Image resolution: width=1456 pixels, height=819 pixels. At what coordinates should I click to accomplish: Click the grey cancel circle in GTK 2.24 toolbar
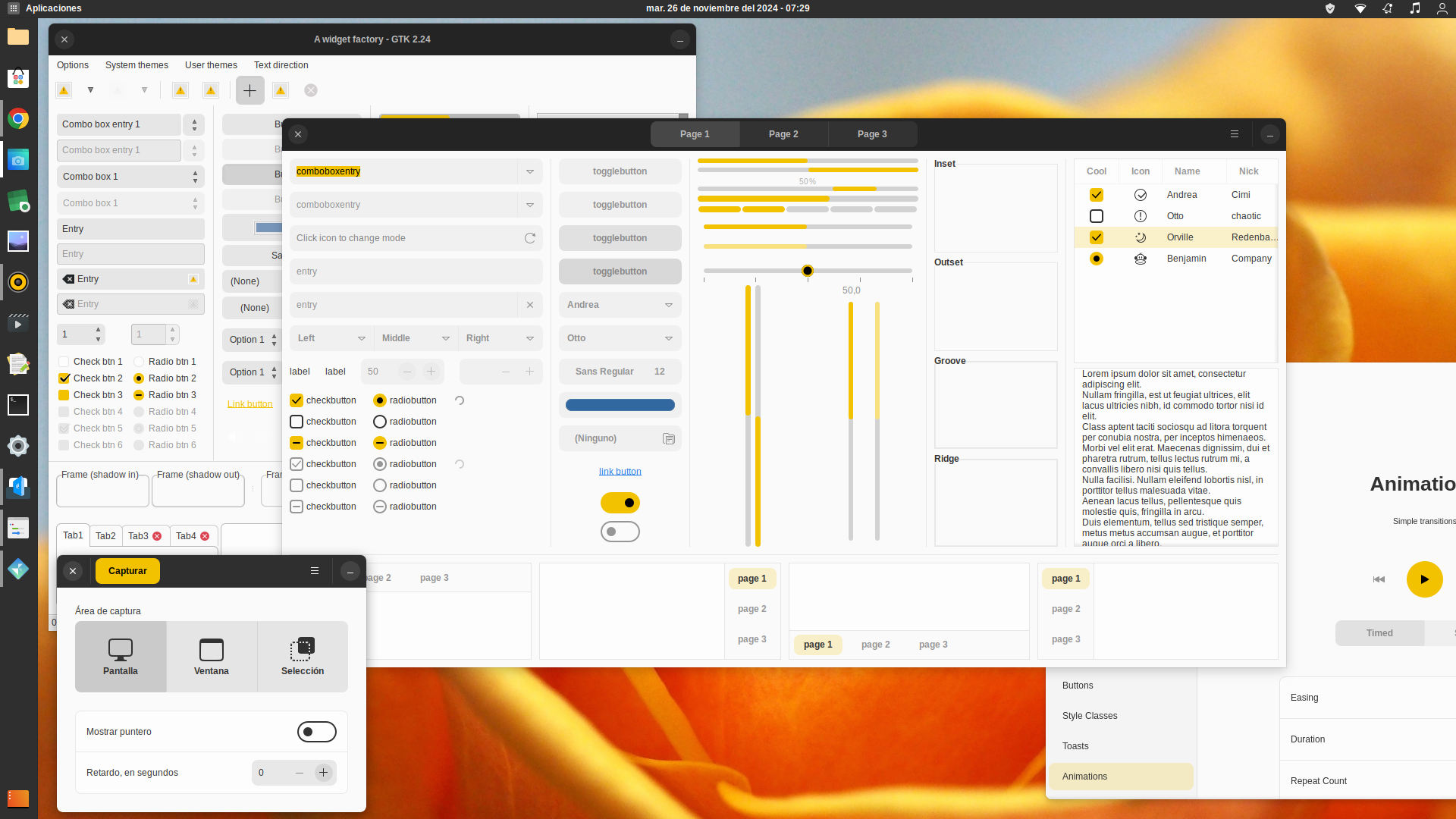pyautogui.click(x=311, y=90)
